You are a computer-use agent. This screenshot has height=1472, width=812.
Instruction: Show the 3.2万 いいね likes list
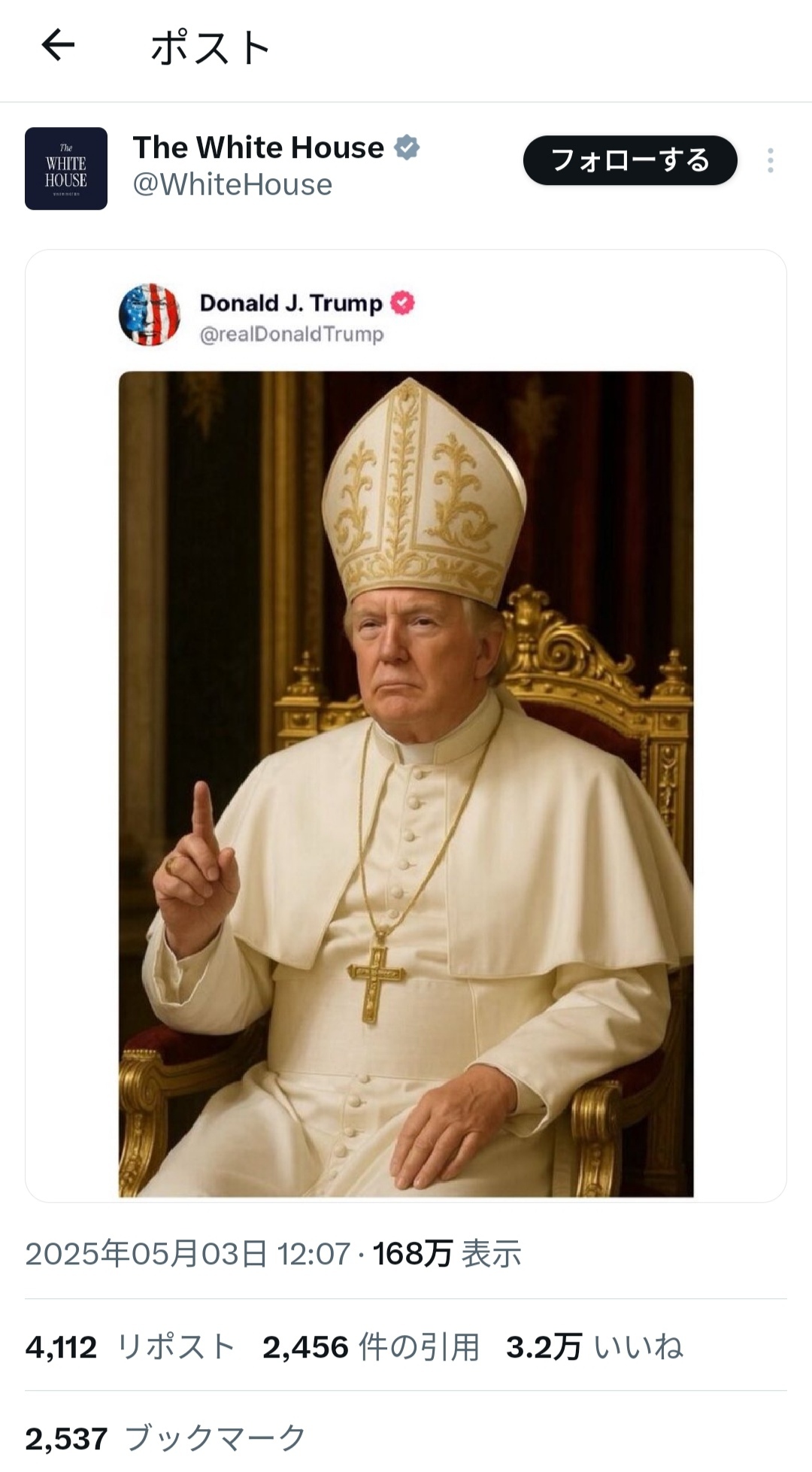point(594,1347)
